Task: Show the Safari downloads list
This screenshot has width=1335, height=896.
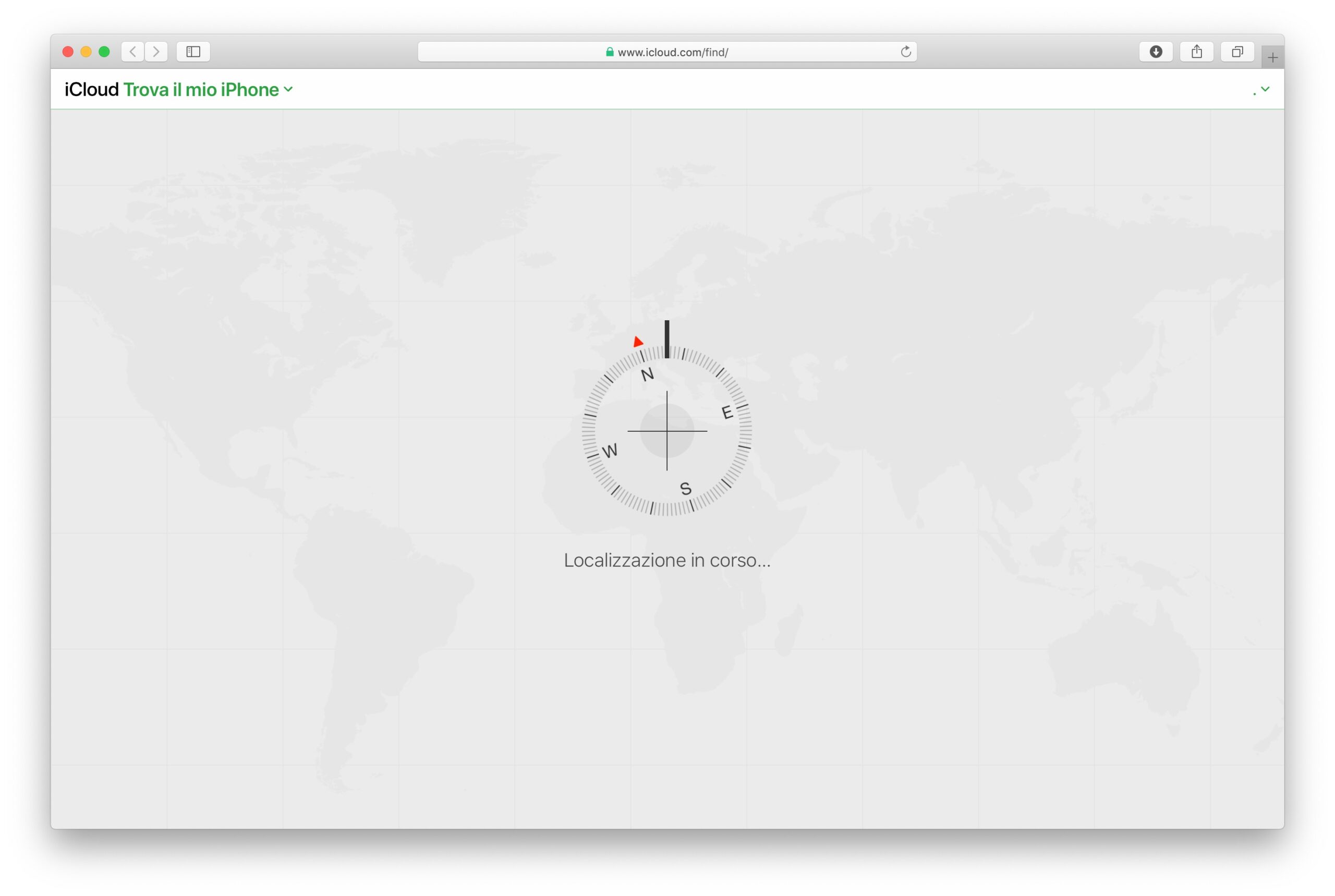Action: point(1156,52)
